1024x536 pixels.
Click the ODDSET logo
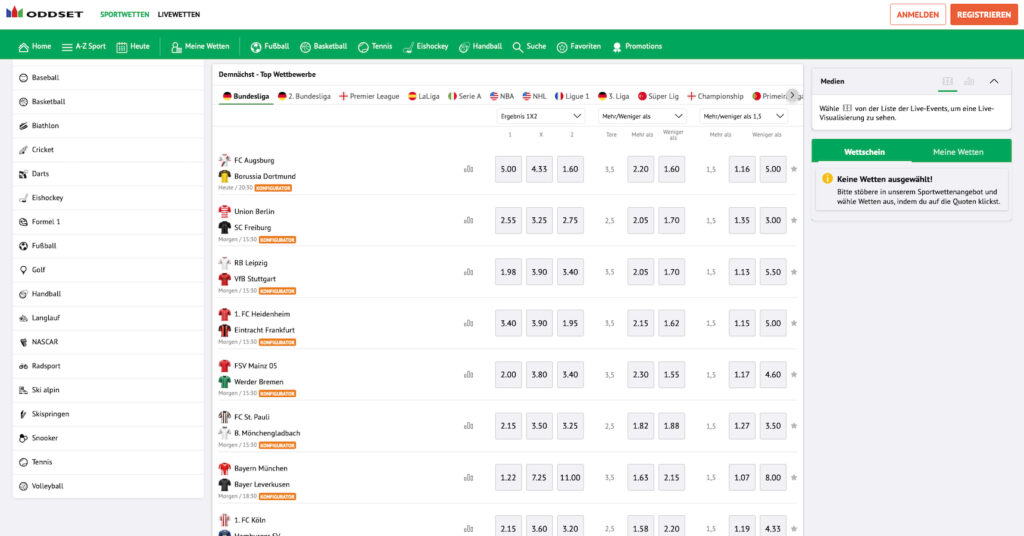pos(44,13)
